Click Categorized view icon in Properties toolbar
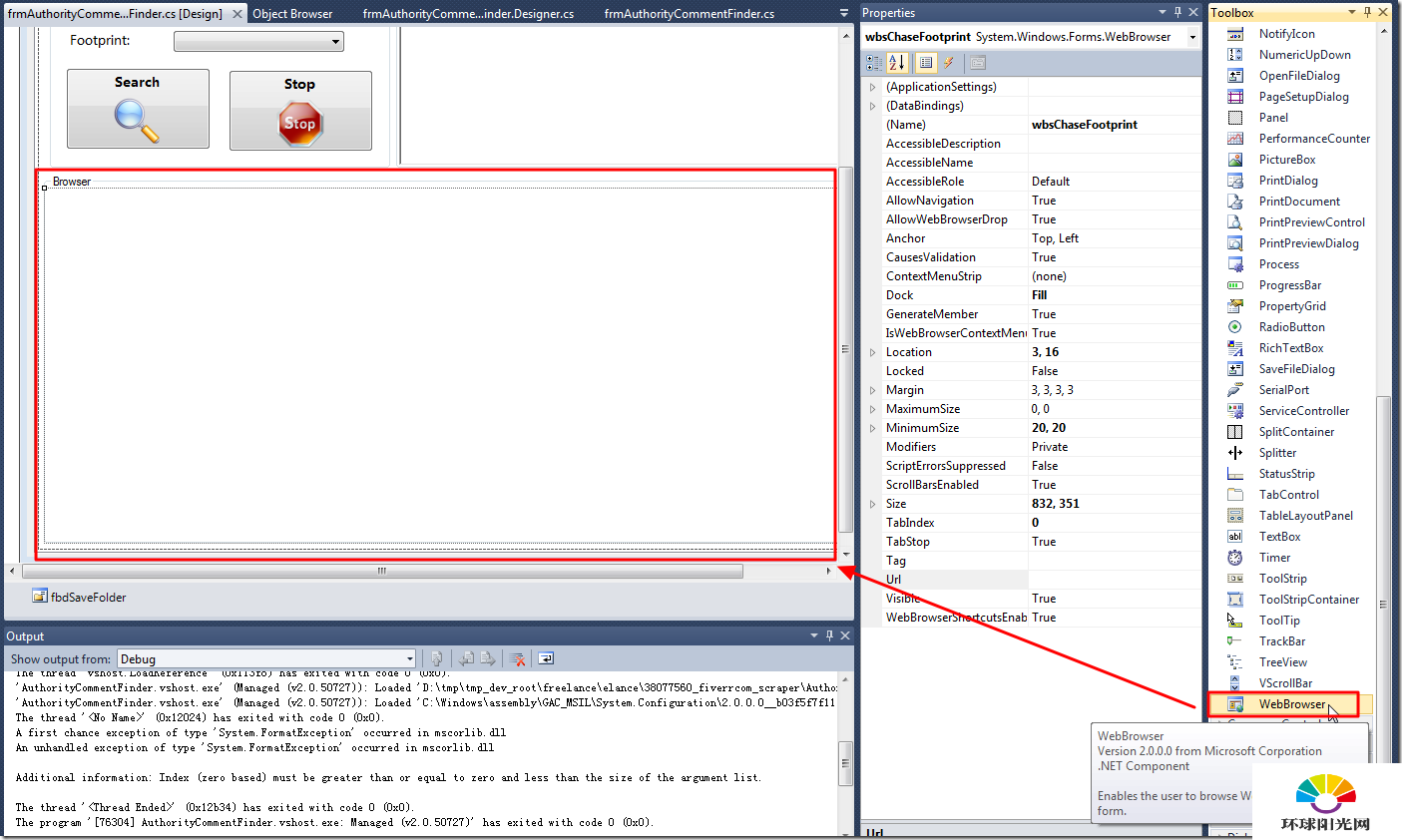Screen dimensions: 1402x840 tap(874, 63)
